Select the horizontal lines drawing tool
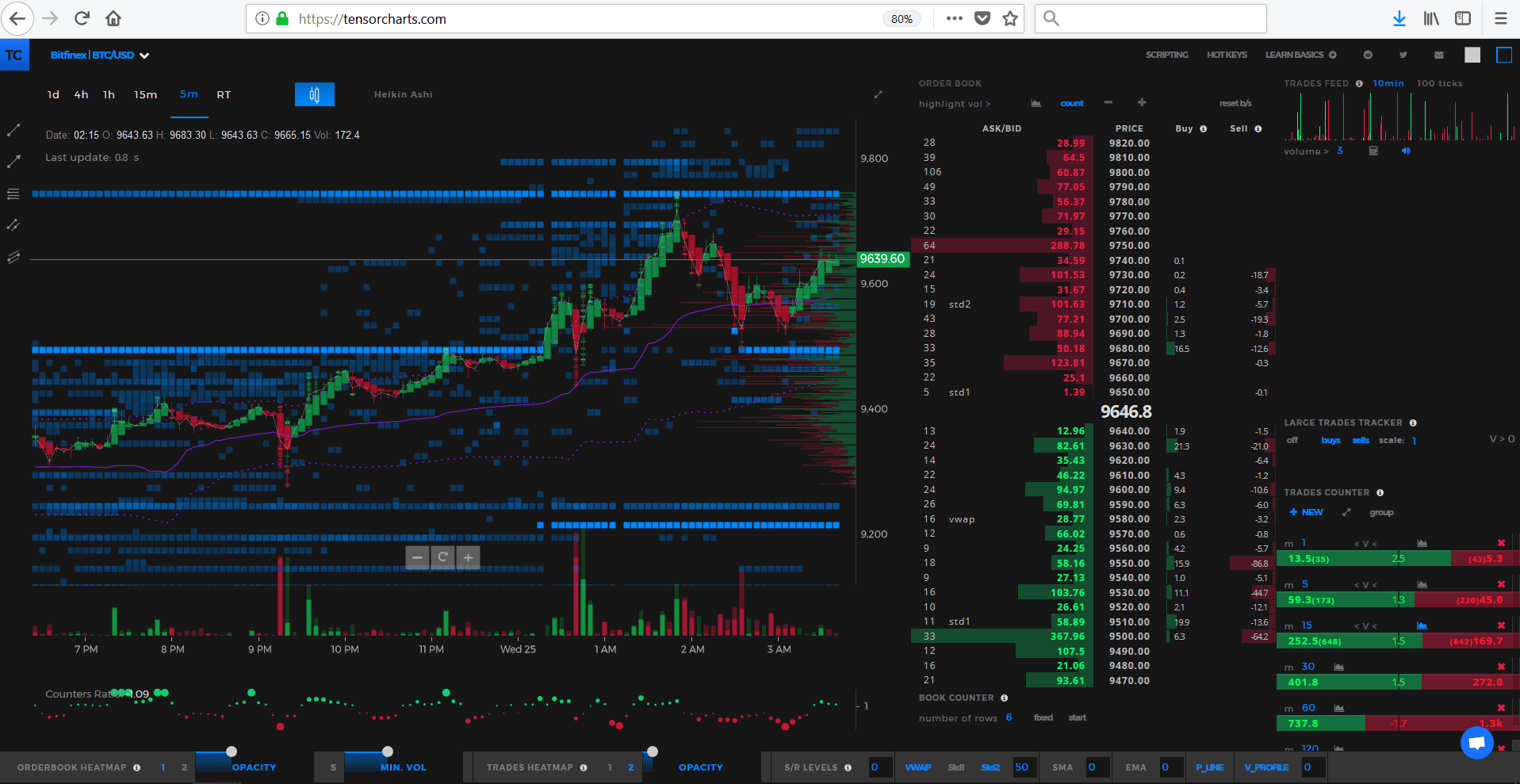This screenshot has width=1520, height=784. [13, 193]
